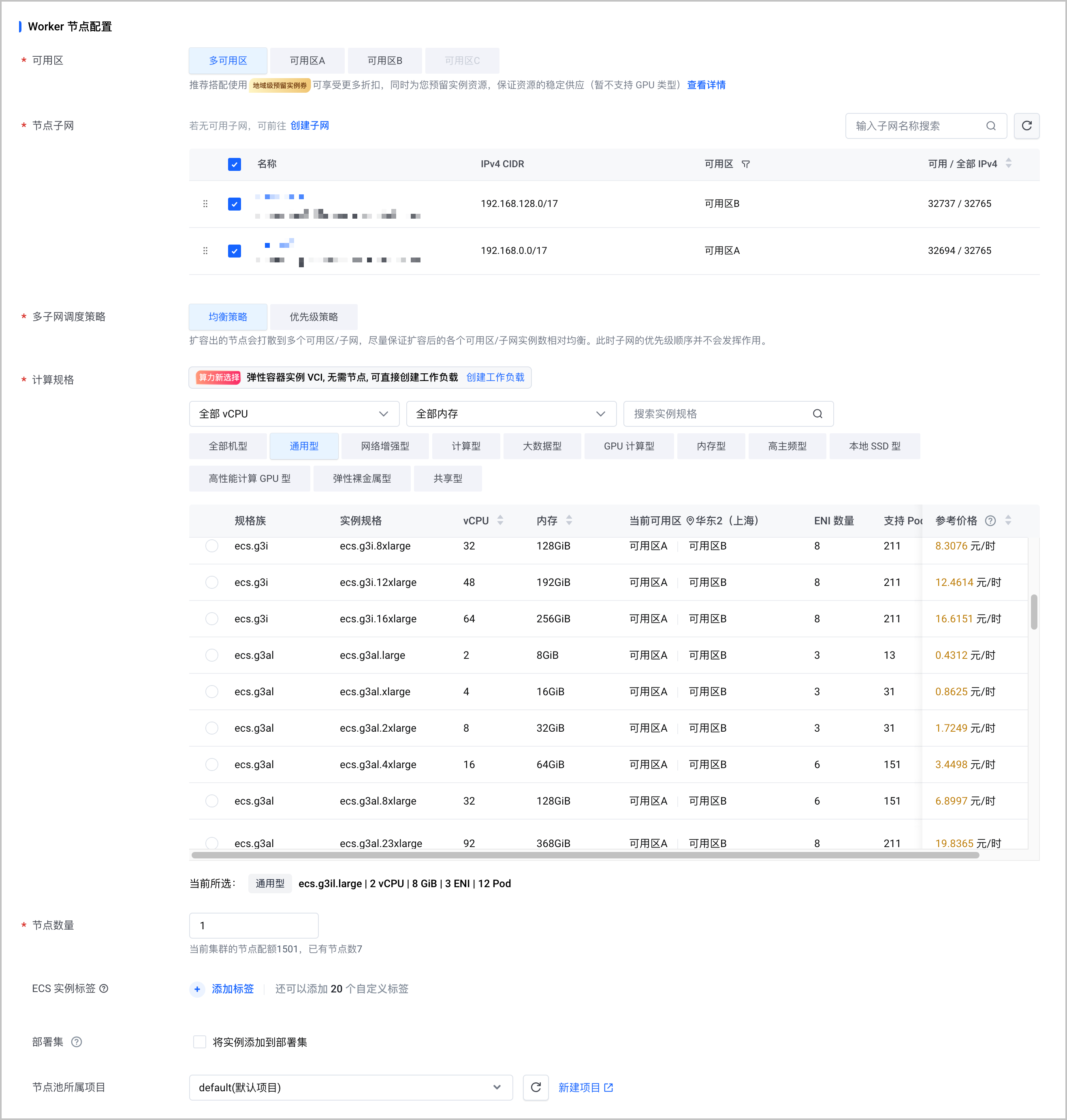This screenshot has width=1067, height=1120.
Task: Open the 全部内存 dropdown
Action: click(x=511, y=414)
